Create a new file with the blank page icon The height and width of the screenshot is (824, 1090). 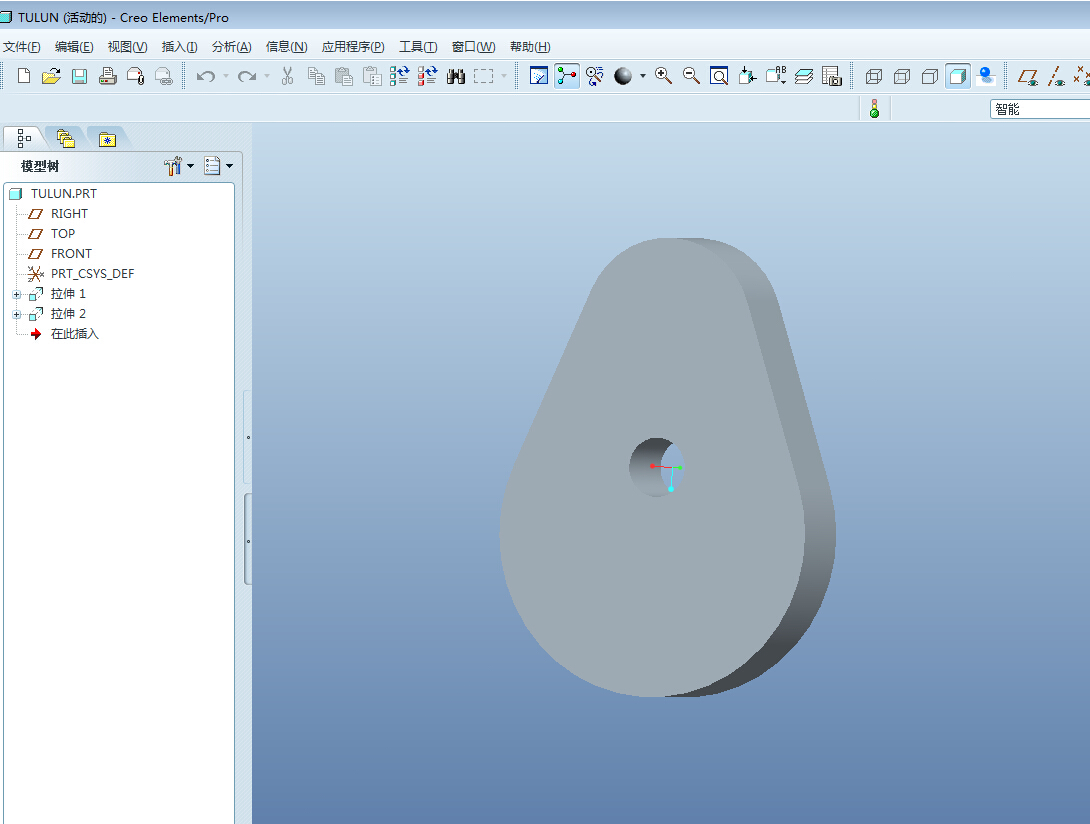coord(24,76)
